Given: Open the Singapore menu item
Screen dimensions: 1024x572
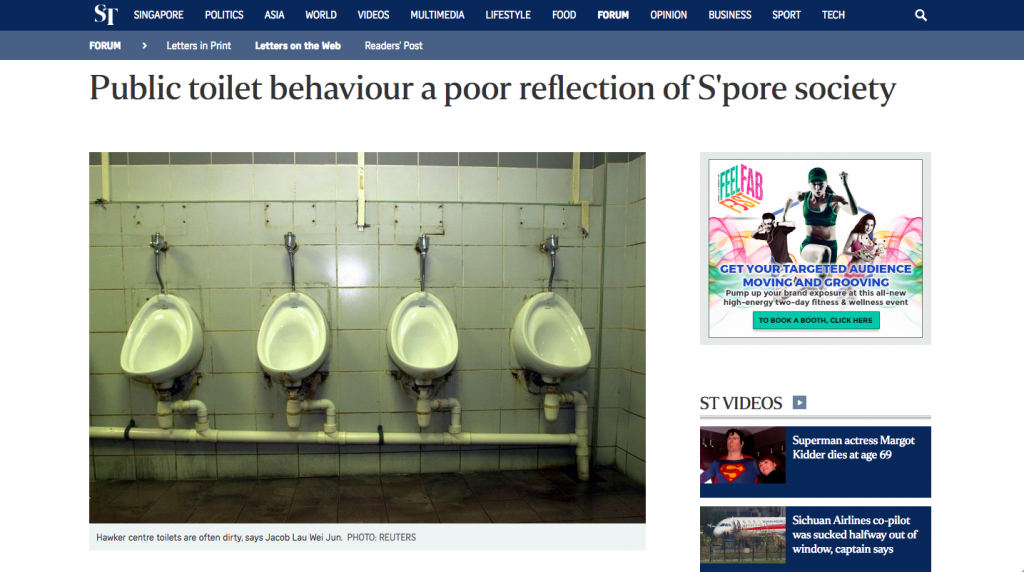Looking at the screenshot, I should click(x=159, y=15).
